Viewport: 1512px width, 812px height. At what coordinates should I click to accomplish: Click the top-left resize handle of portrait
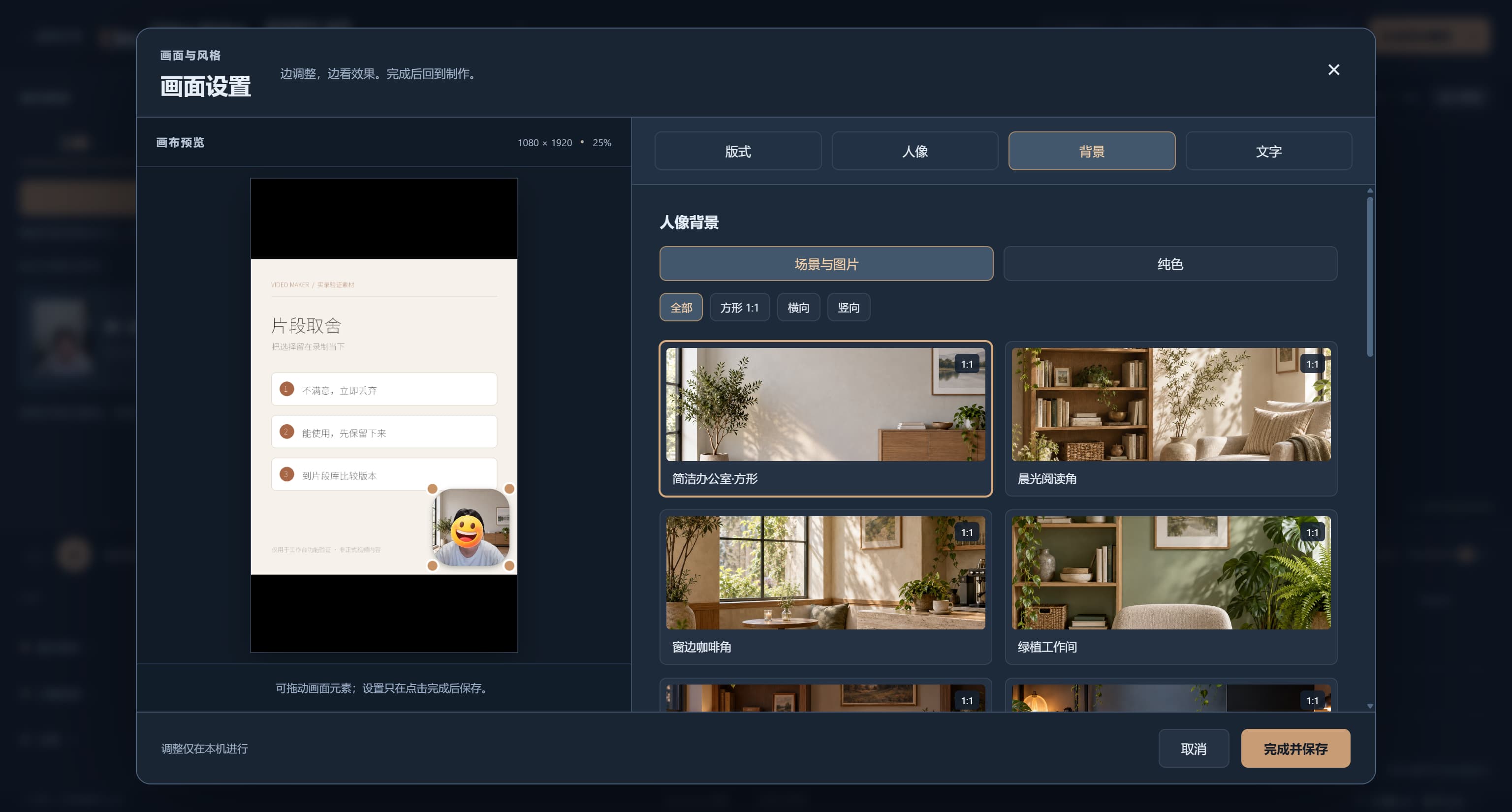[x=433, y=489]
